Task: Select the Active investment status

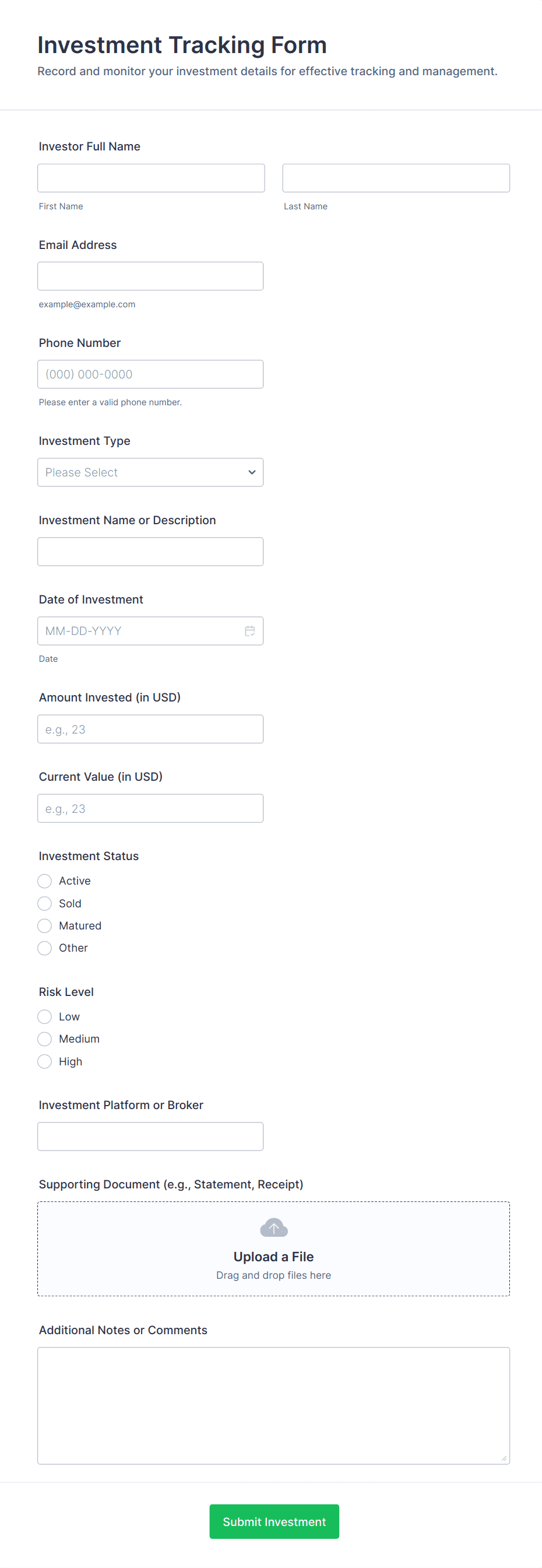Action: click(45, 881)
